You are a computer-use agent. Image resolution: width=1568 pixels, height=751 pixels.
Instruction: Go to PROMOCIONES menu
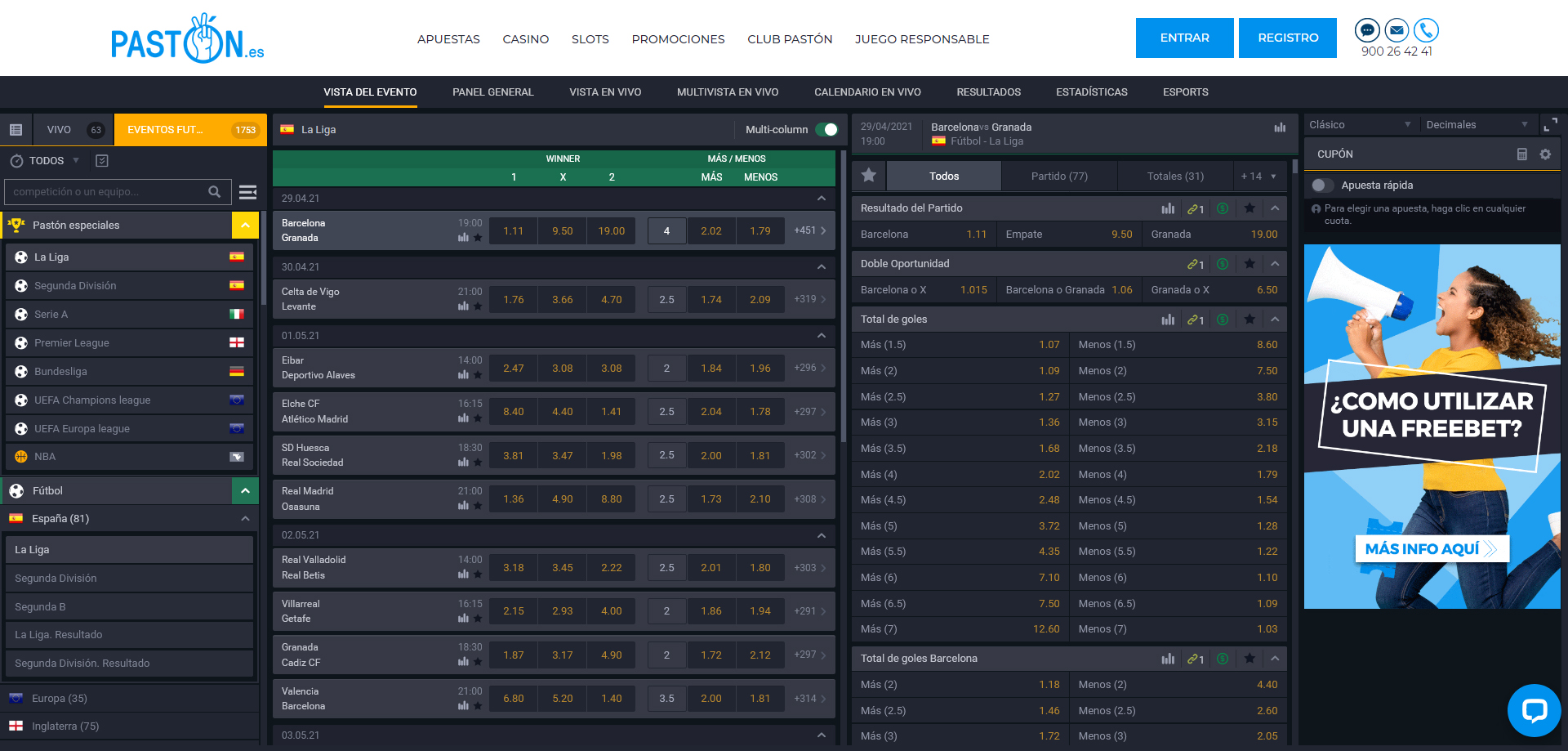coord(678,39)
